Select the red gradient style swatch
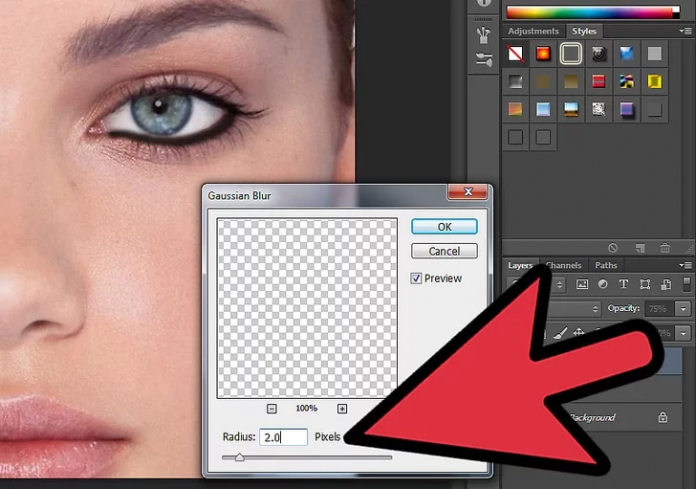Screen dimensions: 696x489 tap(598, 82)
